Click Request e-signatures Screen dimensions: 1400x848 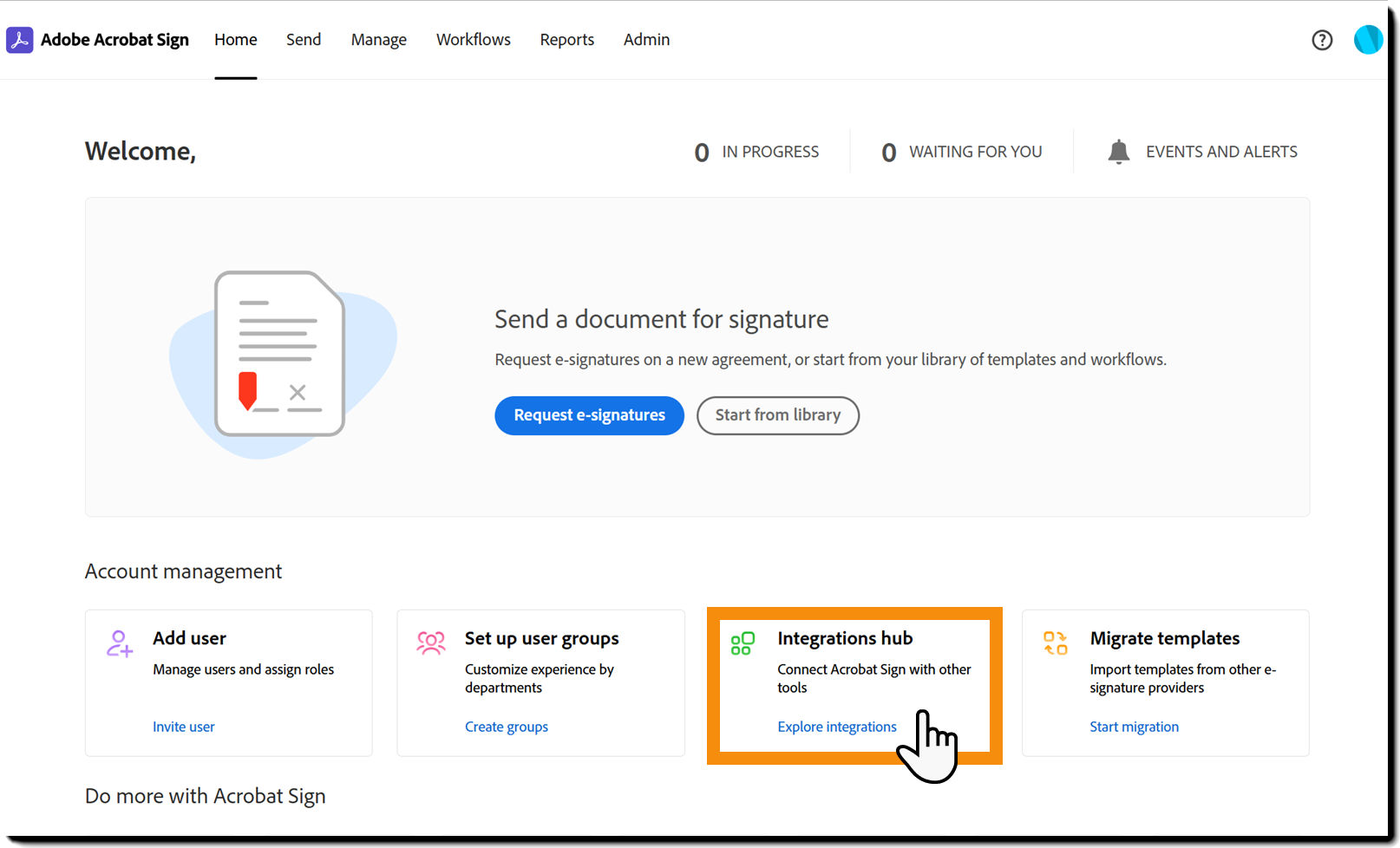(589, 415)
